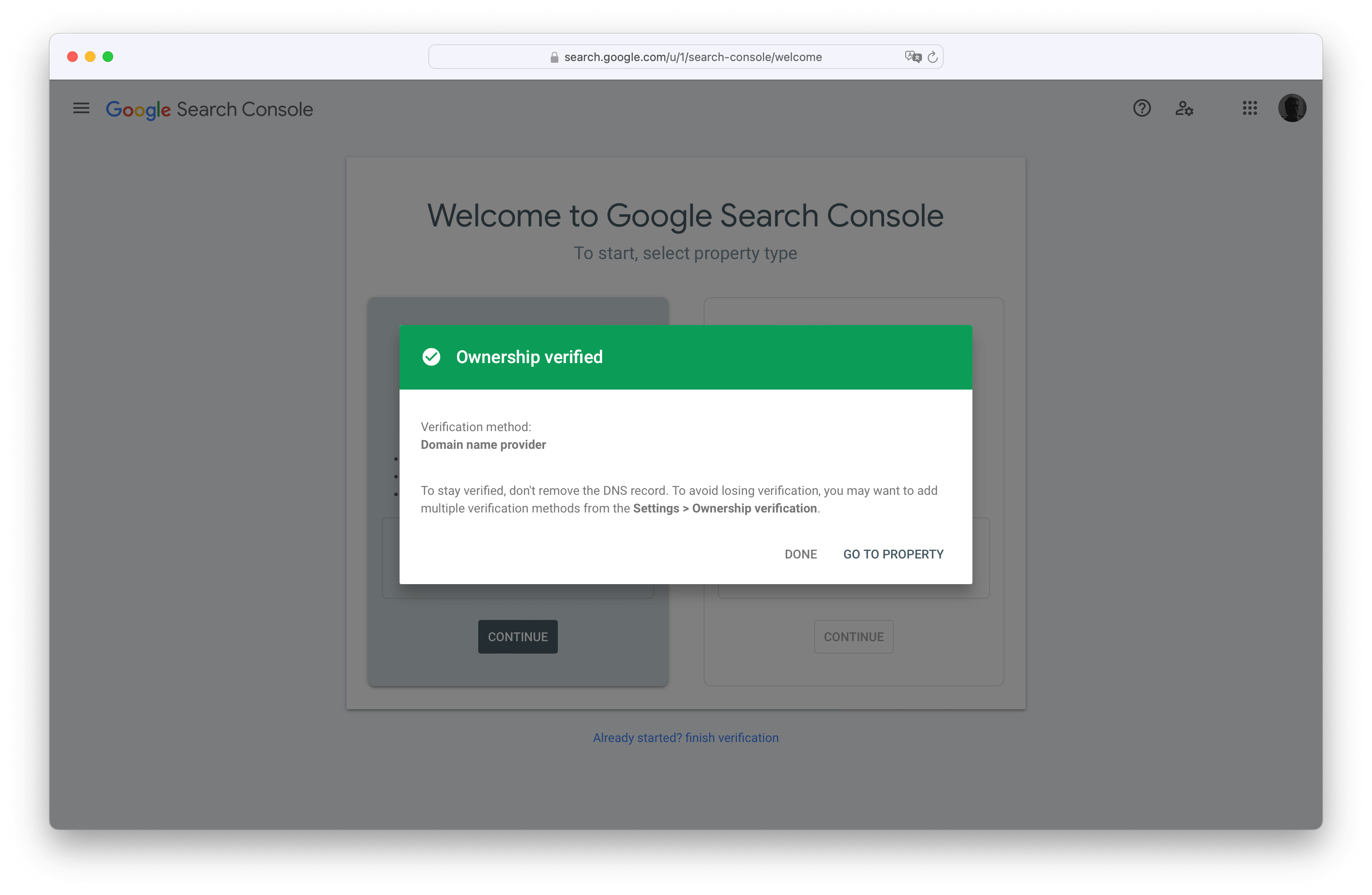This screenshot has width=1372, height=895.
Task: Click the dark CONTINUE button for Domain
Action: (518, 637)
